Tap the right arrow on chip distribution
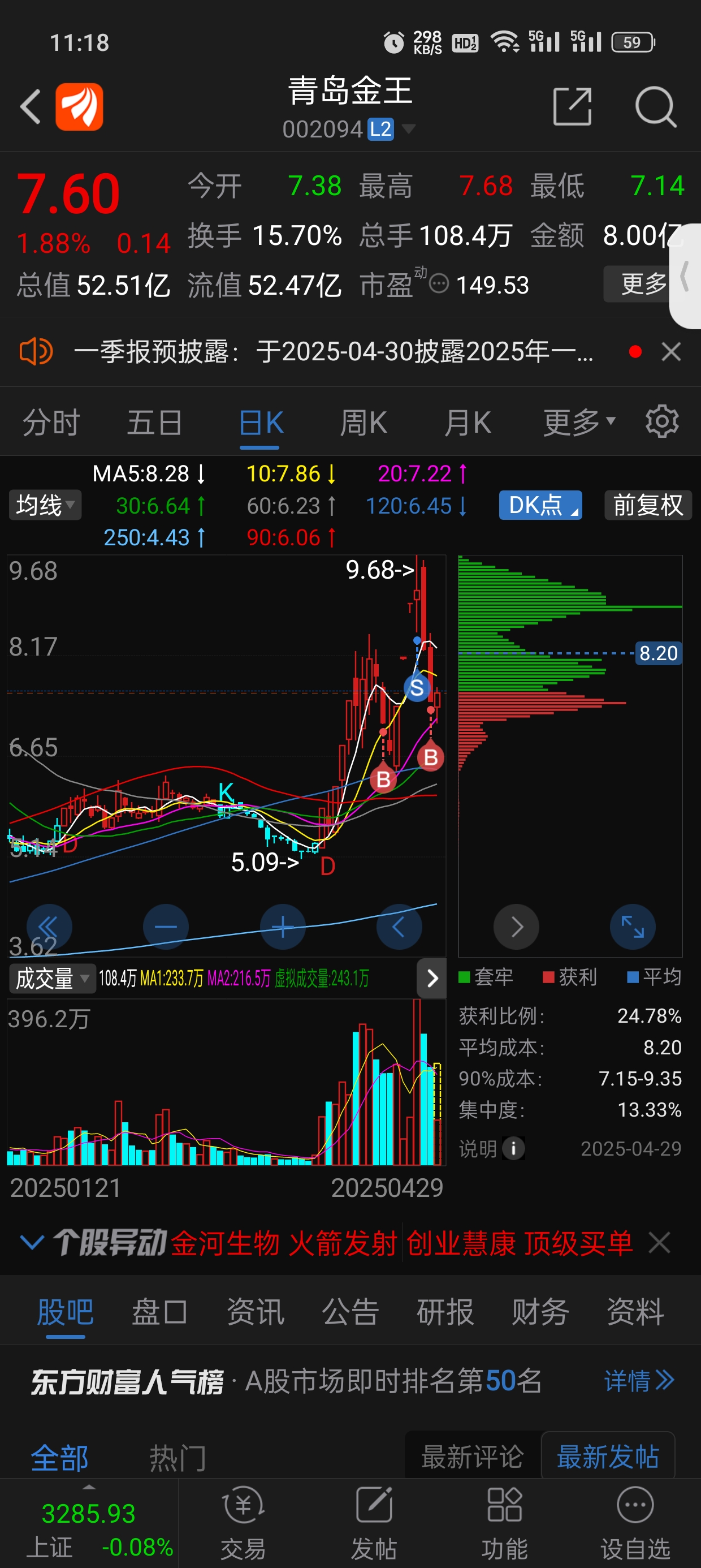701x1568 pixels. click(x=516, y=927)
